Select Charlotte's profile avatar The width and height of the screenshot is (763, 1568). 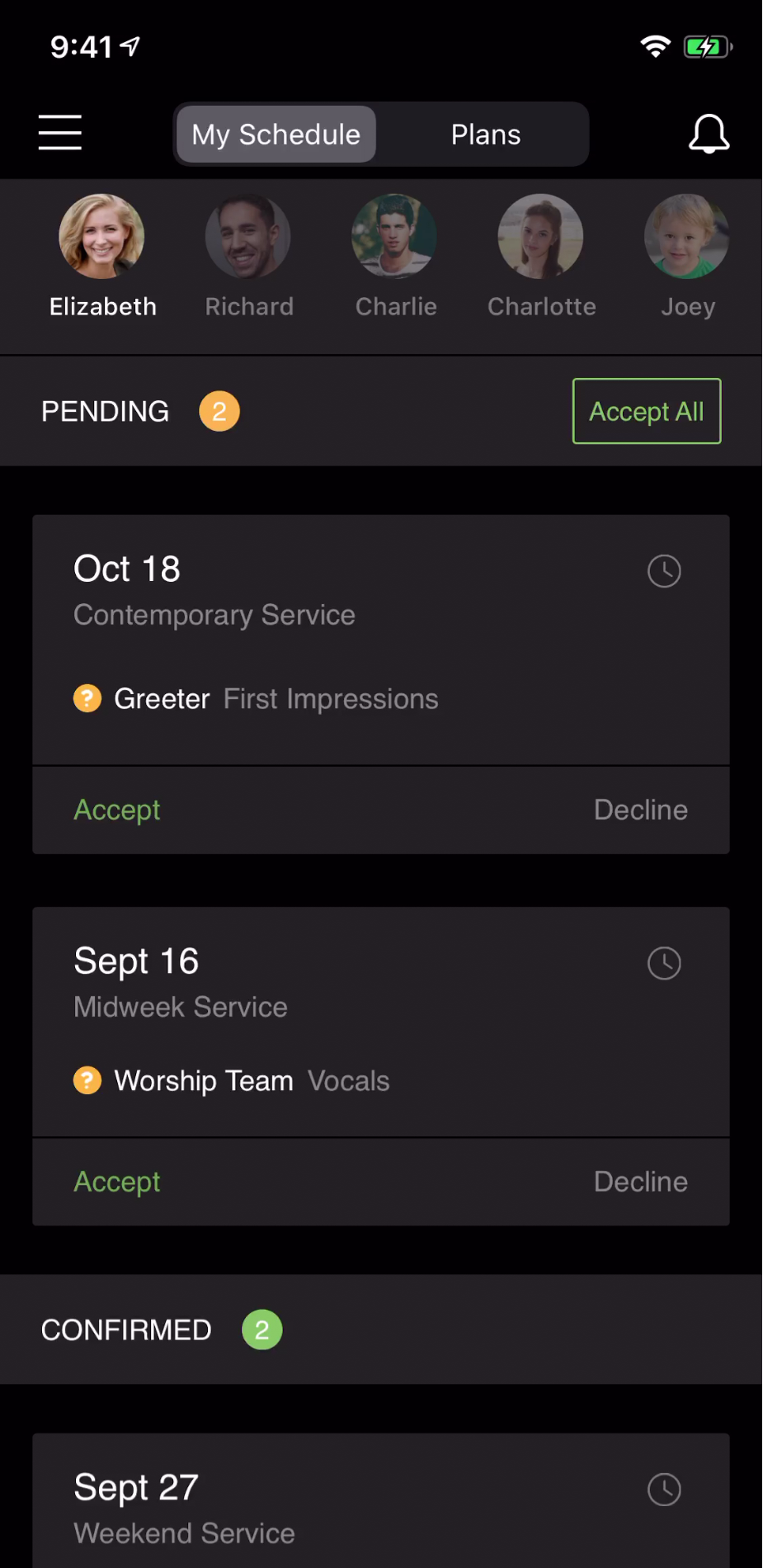click(540, 238)
